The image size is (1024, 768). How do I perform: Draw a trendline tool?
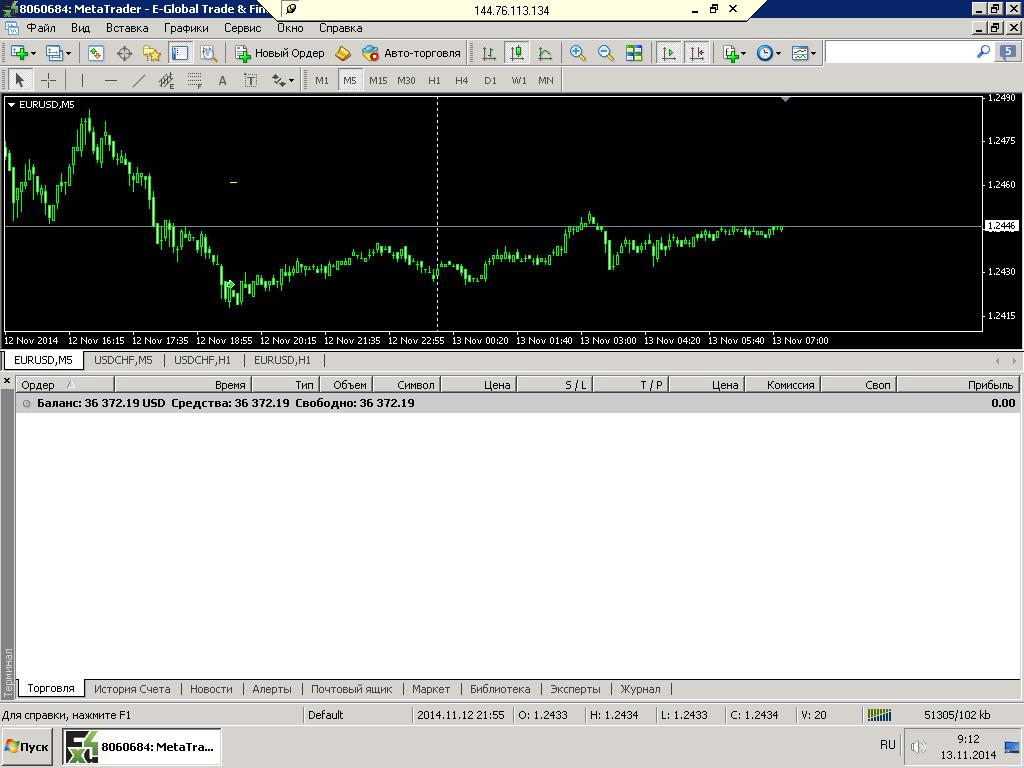pyautogui.click(x=138, y=80)
